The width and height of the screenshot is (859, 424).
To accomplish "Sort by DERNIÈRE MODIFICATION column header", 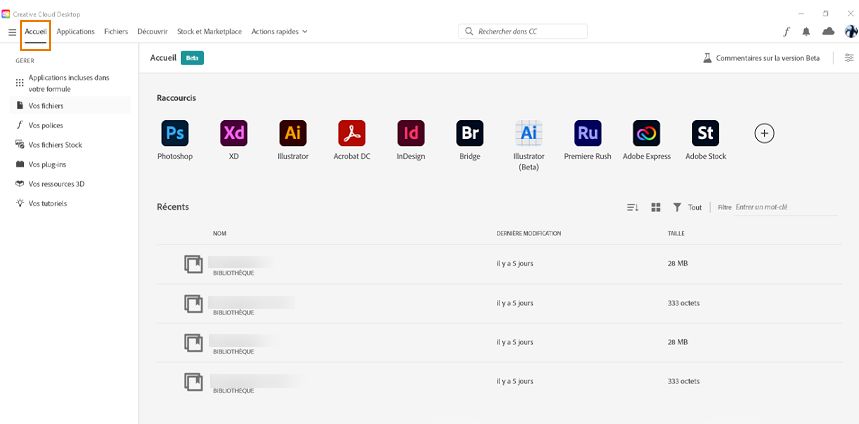I will [529, 233].
